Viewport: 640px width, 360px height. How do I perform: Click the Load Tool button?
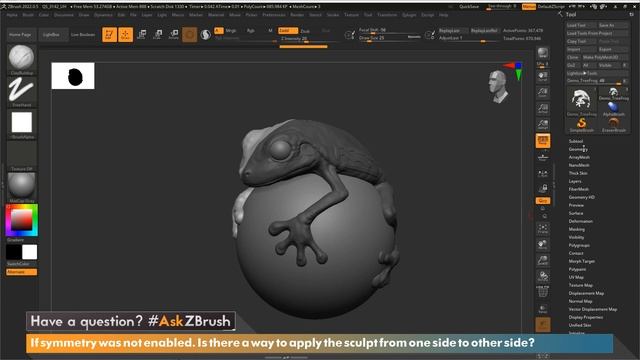(x=580, y=25)
